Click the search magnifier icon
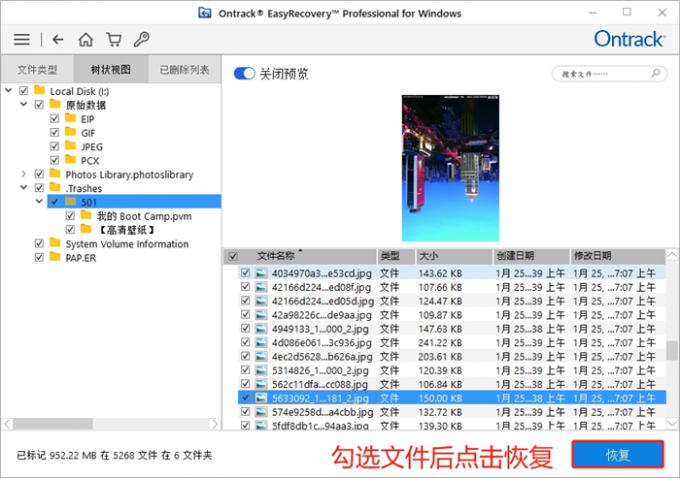The image size is (680, 478). 656,73
